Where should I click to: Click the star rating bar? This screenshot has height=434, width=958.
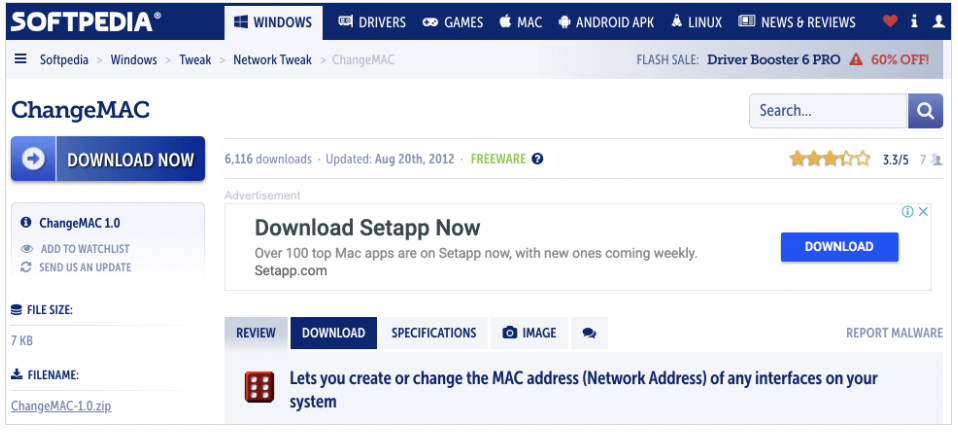point(829,160)
